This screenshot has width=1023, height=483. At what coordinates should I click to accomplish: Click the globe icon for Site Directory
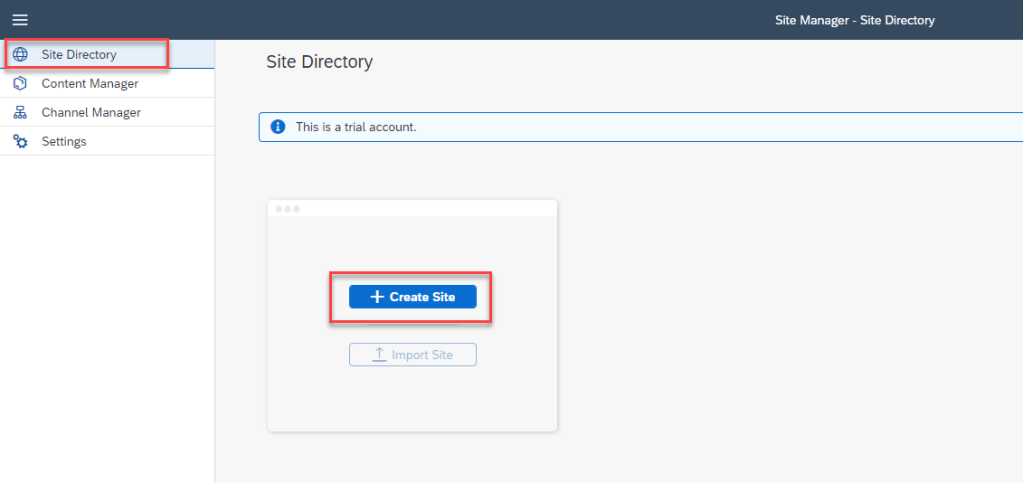pos(20,55)
